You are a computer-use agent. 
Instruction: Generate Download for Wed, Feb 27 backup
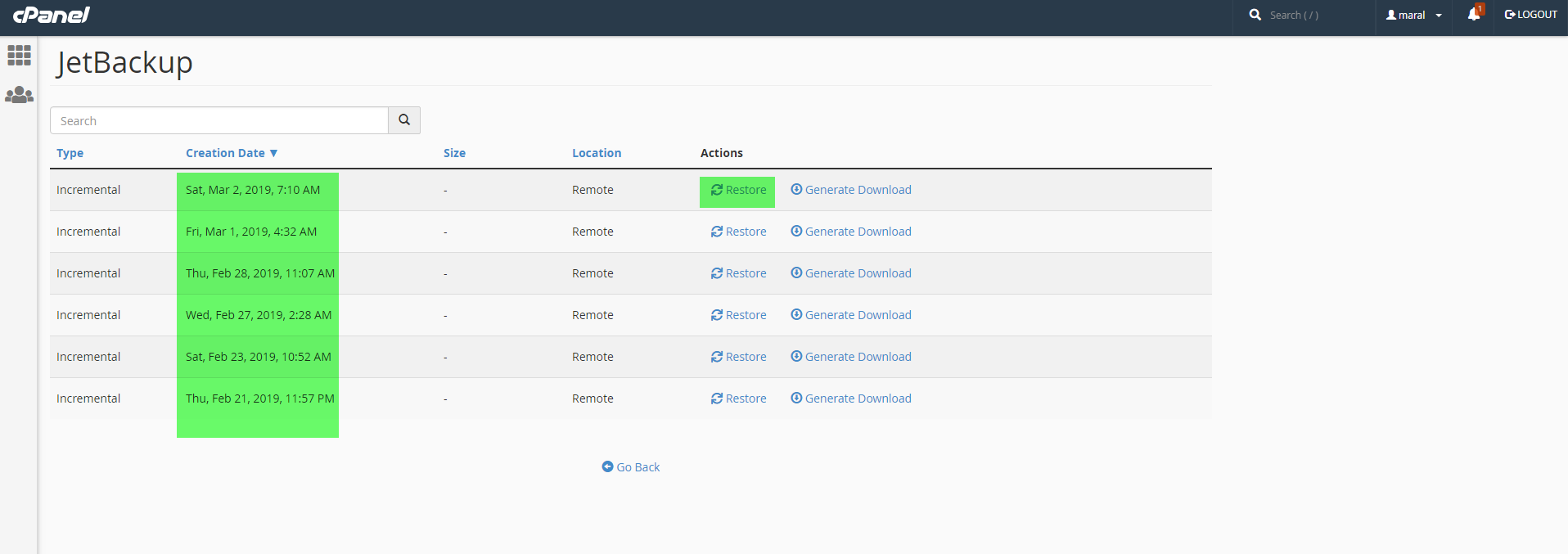tap(851, 315)
